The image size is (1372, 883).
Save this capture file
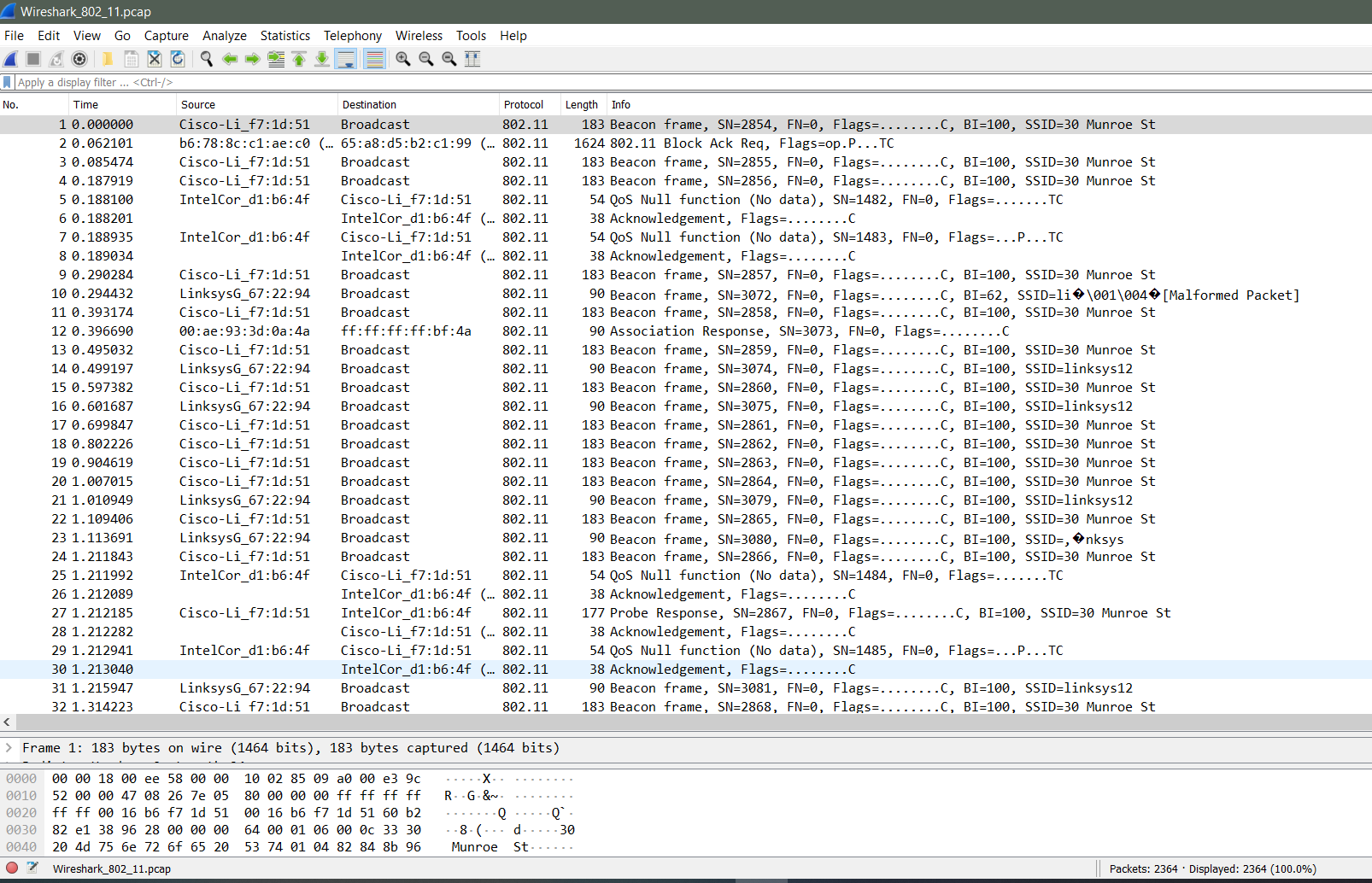coord(132,59)
